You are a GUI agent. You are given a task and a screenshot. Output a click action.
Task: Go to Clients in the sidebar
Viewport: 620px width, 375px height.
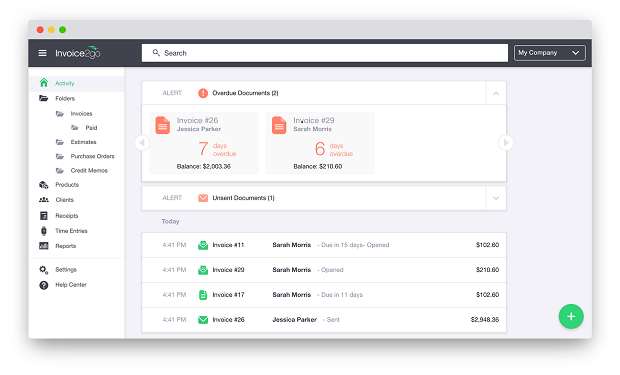click(x=64, y=200)
